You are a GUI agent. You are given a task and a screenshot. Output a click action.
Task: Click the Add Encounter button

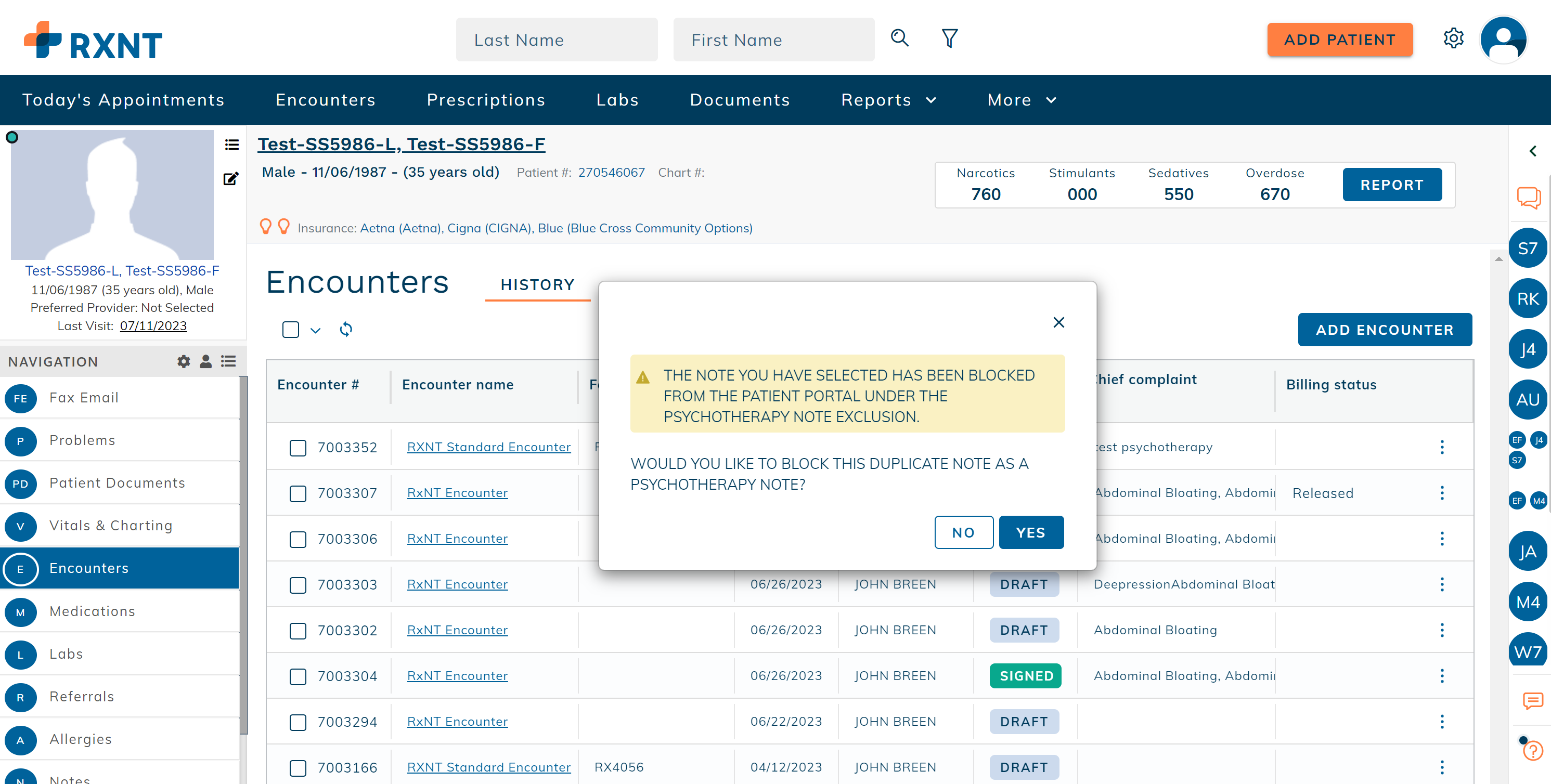click(x=1385, y=330)
